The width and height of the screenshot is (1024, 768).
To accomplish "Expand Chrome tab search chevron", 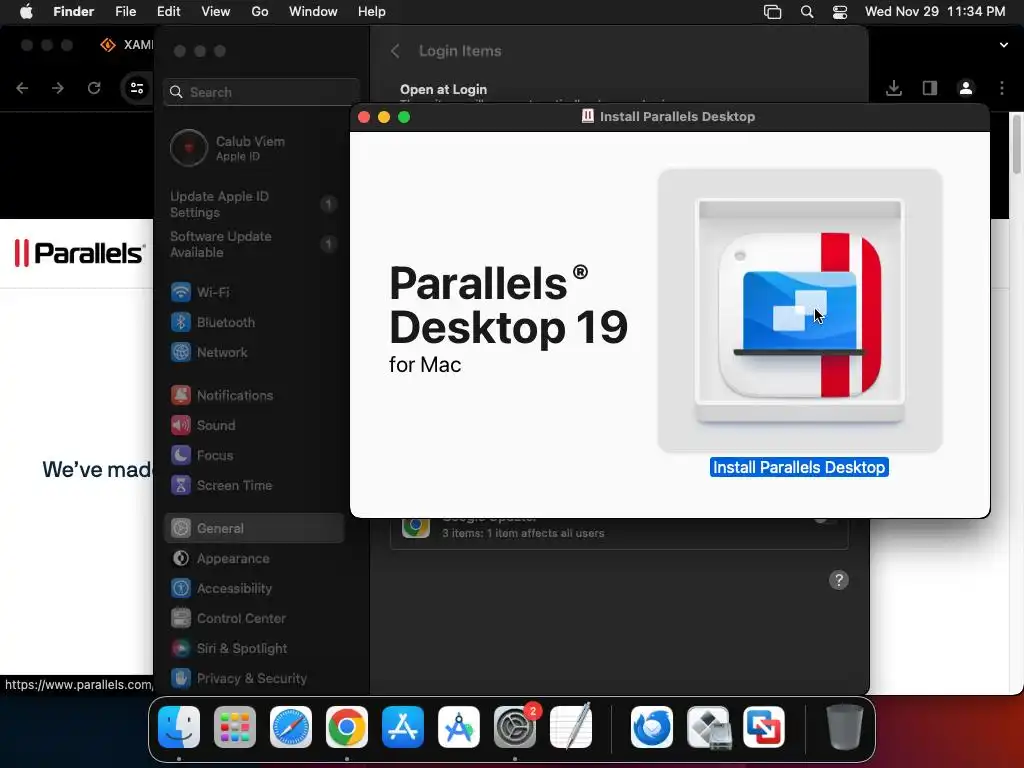I will [1004, 45].
